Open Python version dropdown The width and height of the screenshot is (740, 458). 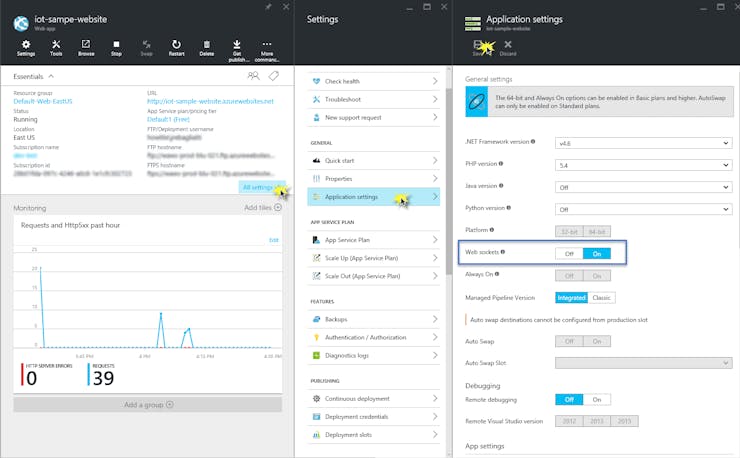643,209
